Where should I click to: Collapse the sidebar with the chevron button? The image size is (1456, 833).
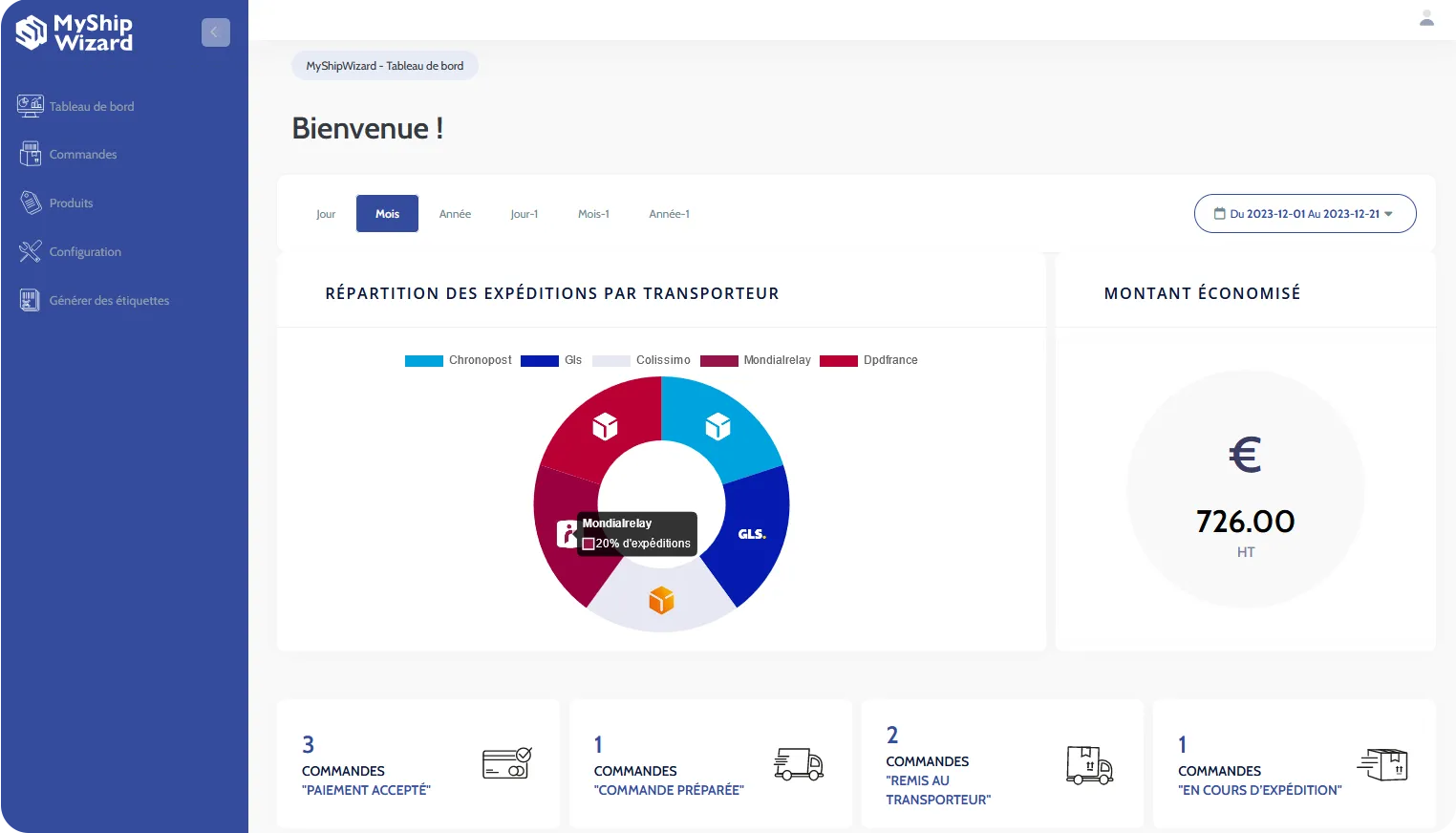216,32
